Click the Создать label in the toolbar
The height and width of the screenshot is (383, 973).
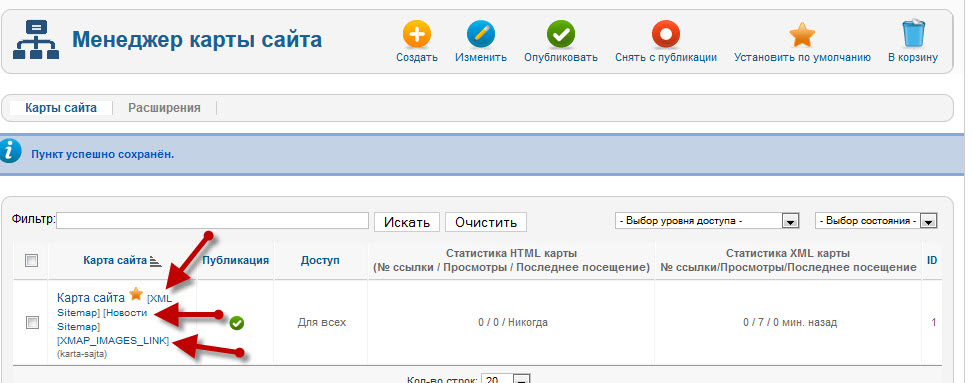pos(417,57)
